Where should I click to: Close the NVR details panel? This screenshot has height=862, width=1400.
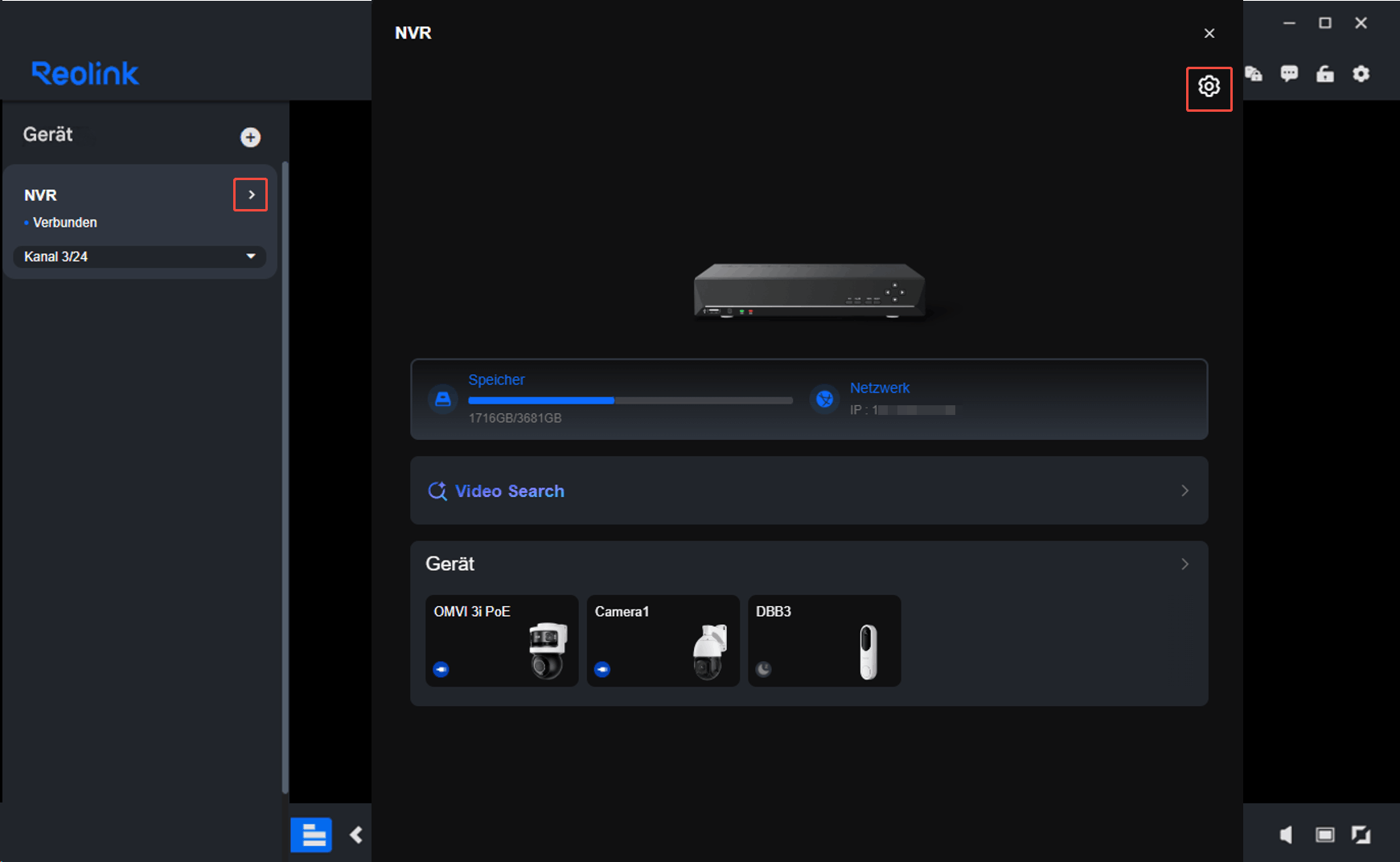[x=1209, y=33]
